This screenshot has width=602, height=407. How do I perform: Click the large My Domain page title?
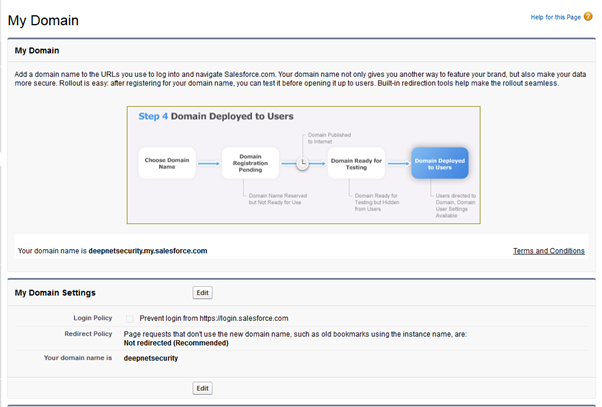43,20
